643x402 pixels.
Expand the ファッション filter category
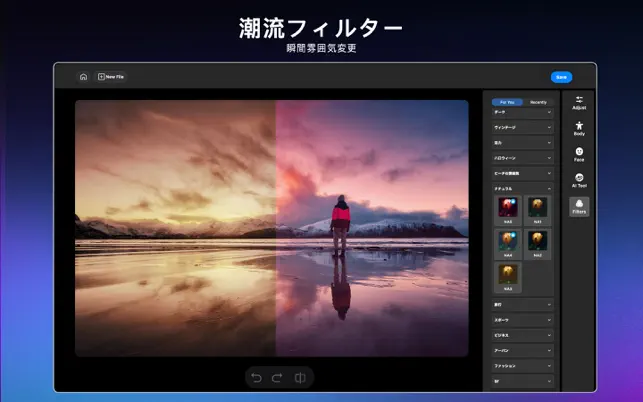pos(522,366)
